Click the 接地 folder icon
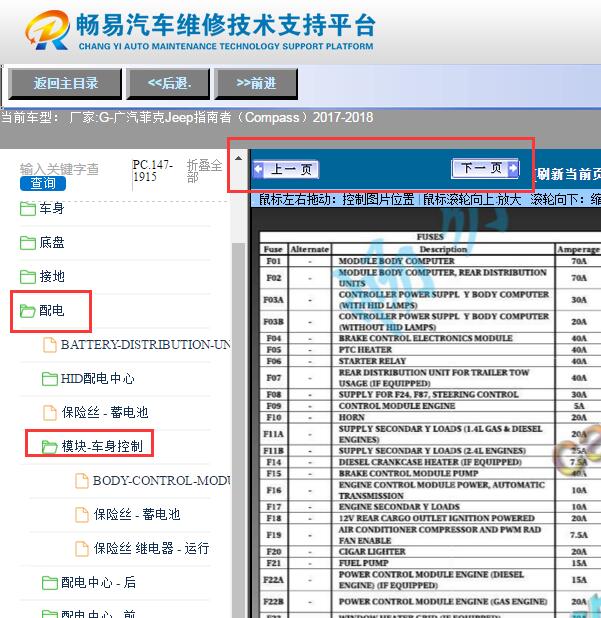 (28, 276)
